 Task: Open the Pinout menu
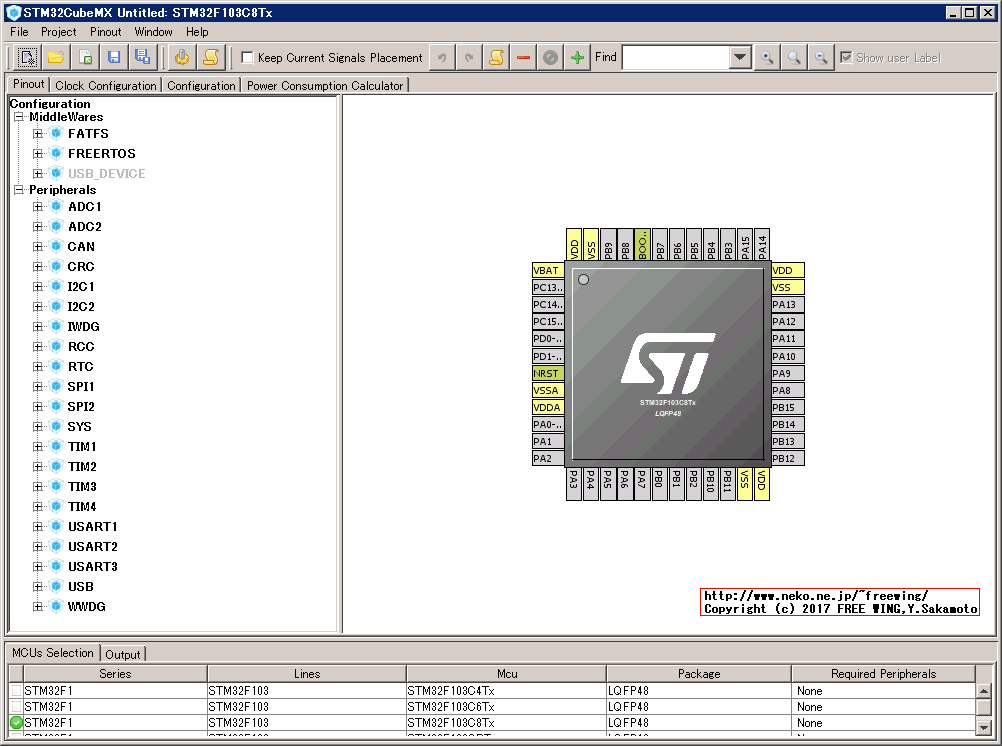(105, 32)
